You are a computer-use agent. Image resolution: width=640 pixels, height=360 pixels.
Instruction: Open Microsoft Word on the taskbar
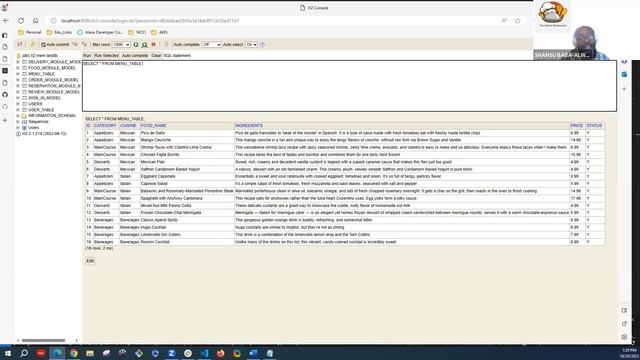(253, 353)
